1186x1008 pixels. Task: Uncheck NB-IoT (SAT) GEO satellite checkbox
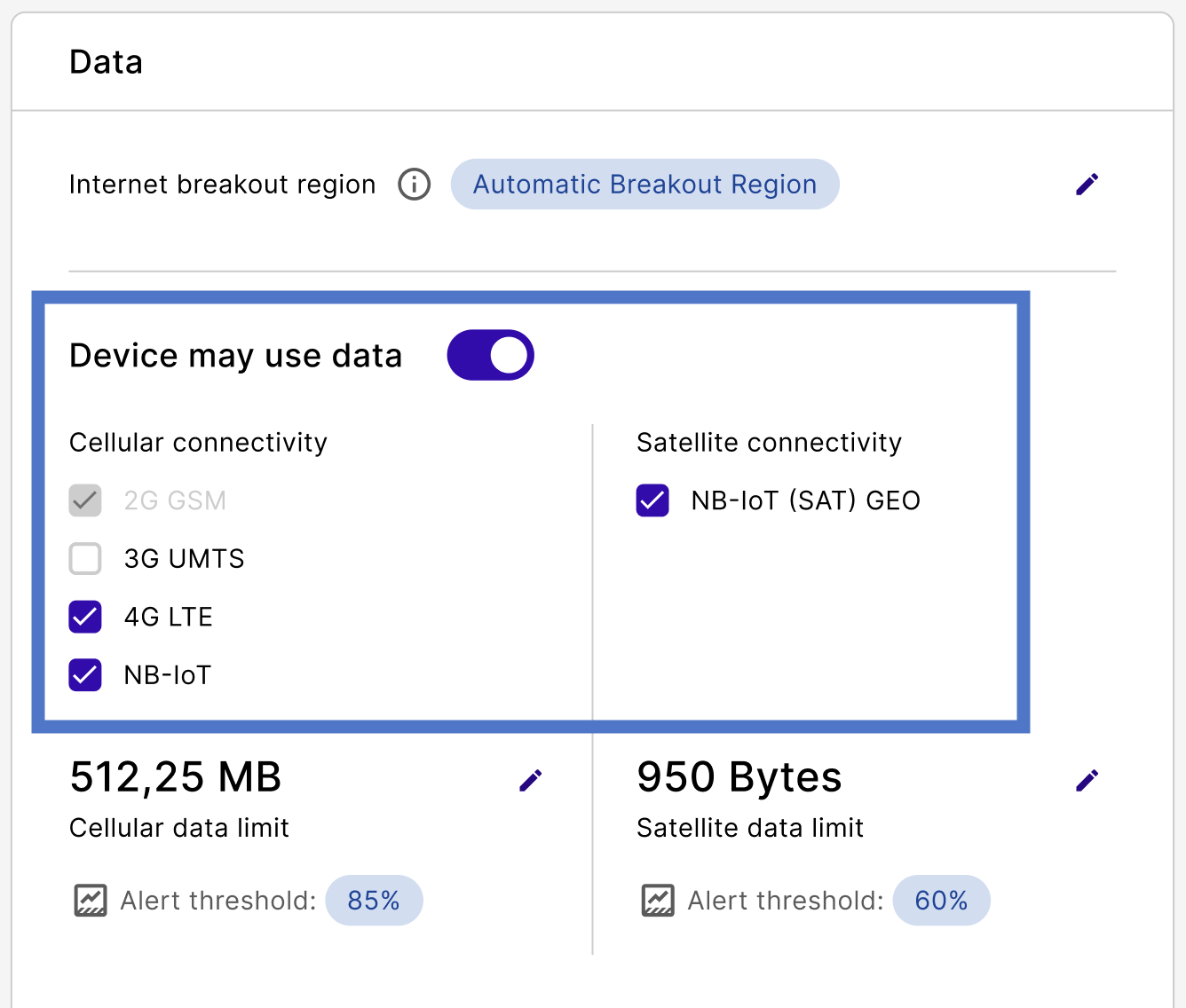pos(652,500)
